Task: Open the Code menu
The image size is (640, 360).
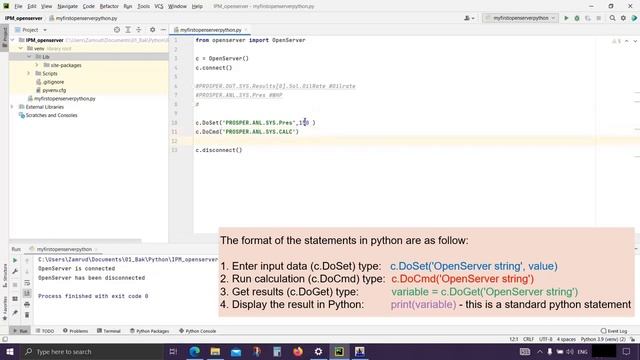Action: 89,6
